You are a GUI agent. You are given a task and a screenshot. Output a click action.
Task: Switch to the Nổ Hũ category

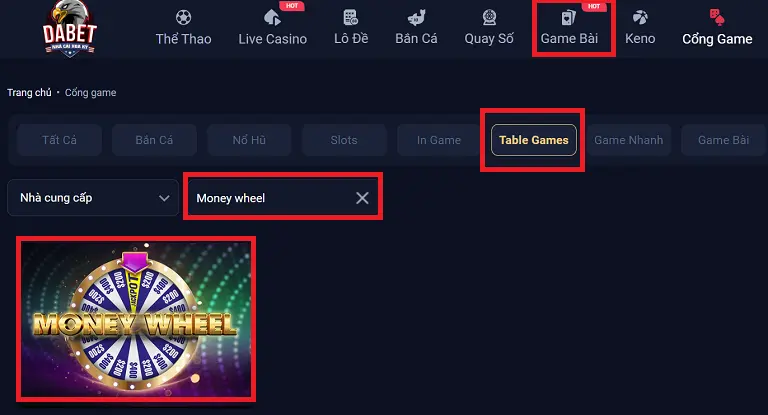click(249, 140)
